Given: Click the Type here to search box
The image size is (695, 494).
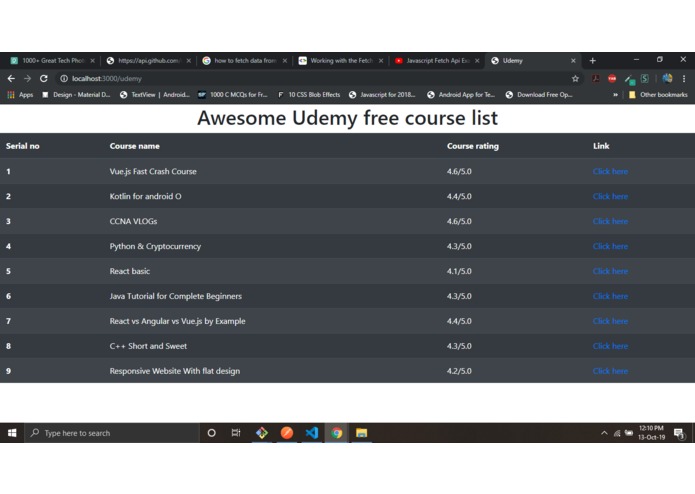Looking at the screenshot, I should pos(112,433).
